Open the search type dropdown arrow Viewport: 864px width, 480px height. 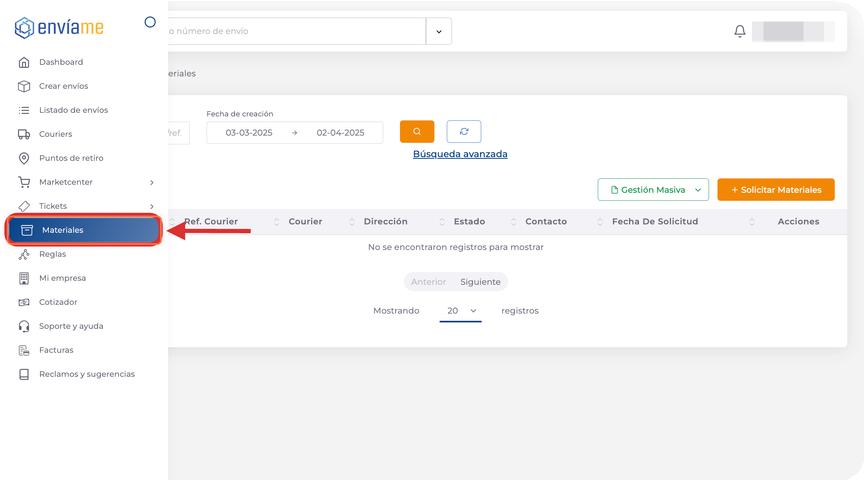[439, 31]
